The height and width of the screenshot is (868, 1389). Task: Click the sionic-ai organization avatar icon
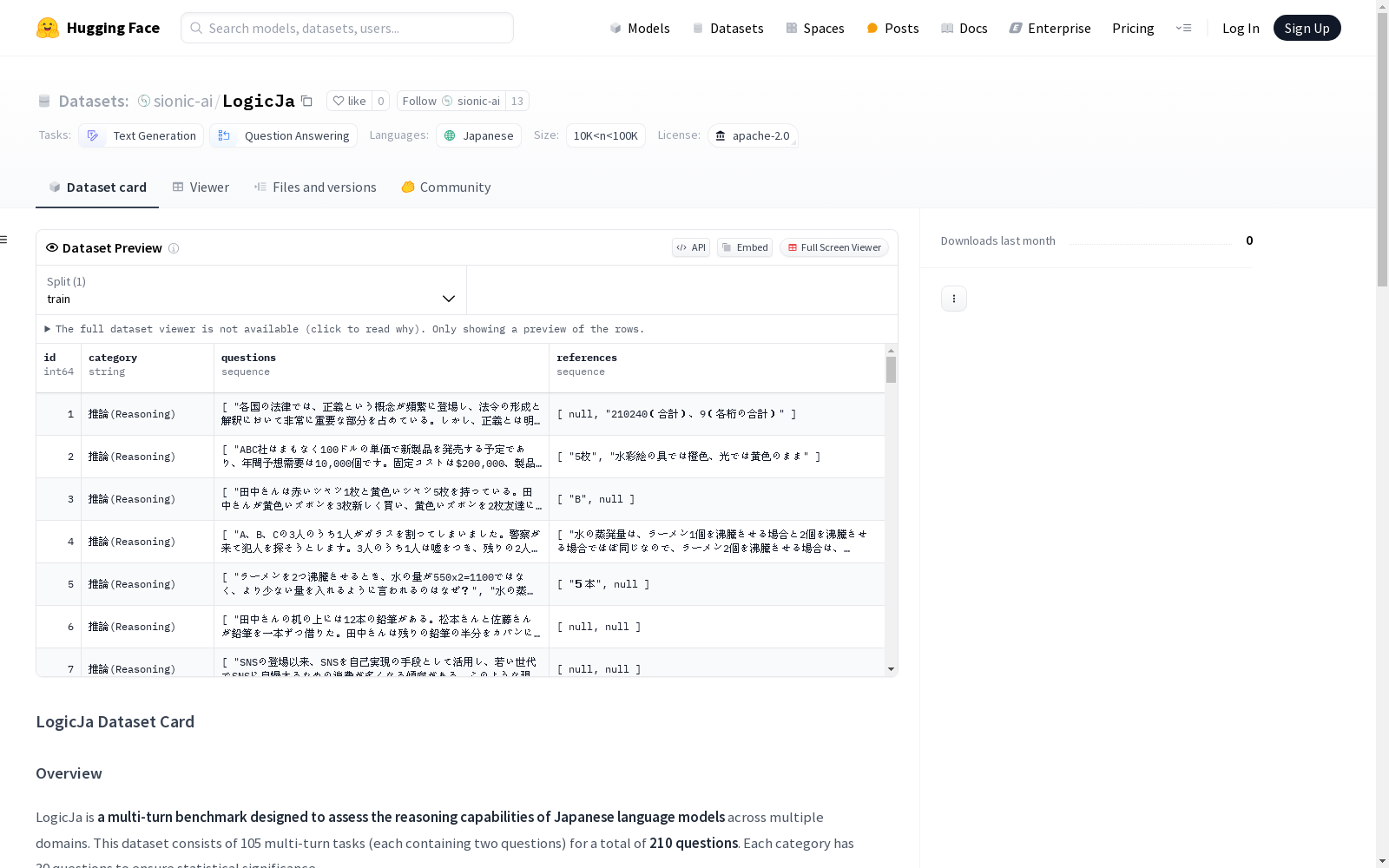tap(144, 101)
